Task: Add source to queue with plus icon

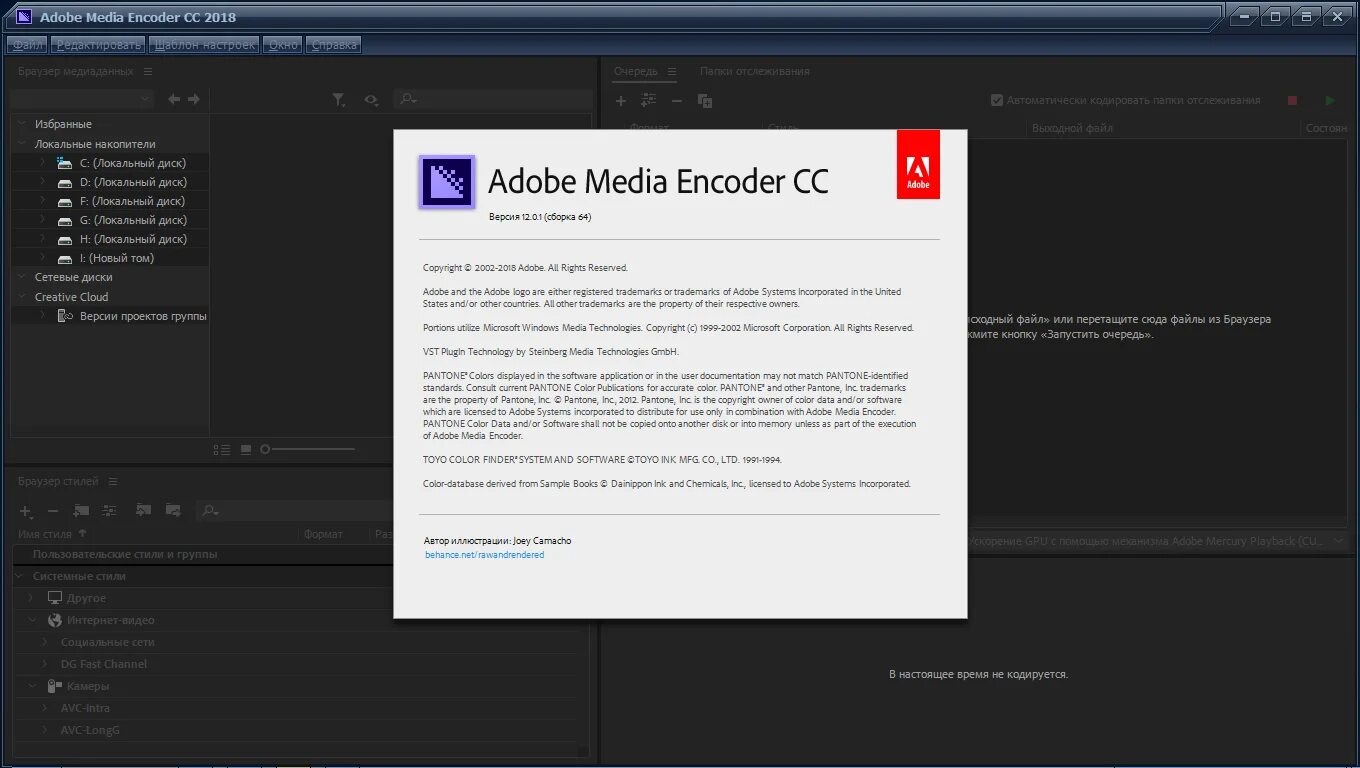Action: coord(620,101)
